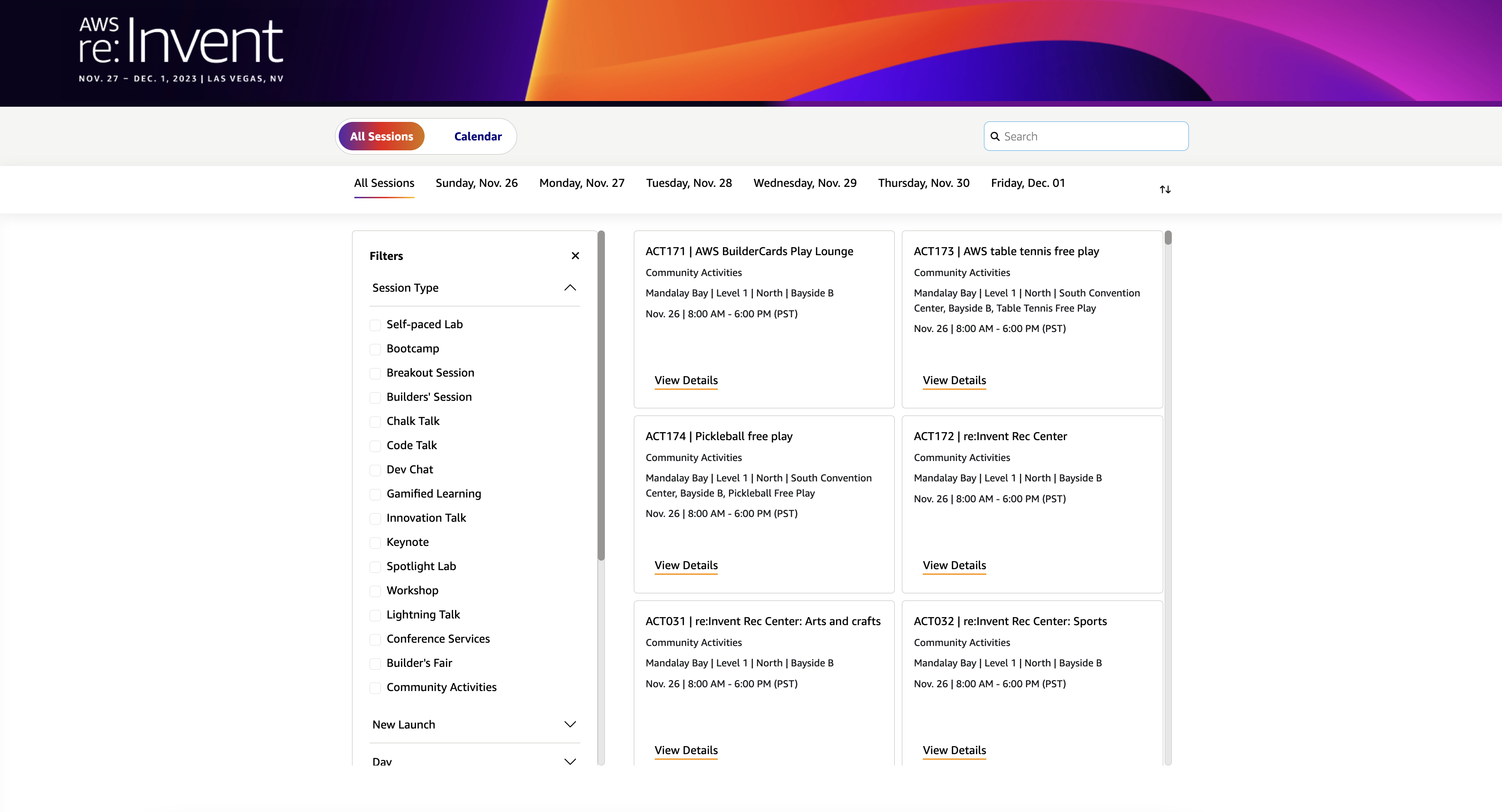Expand the New Launch filter section

[x=570, y=724]
